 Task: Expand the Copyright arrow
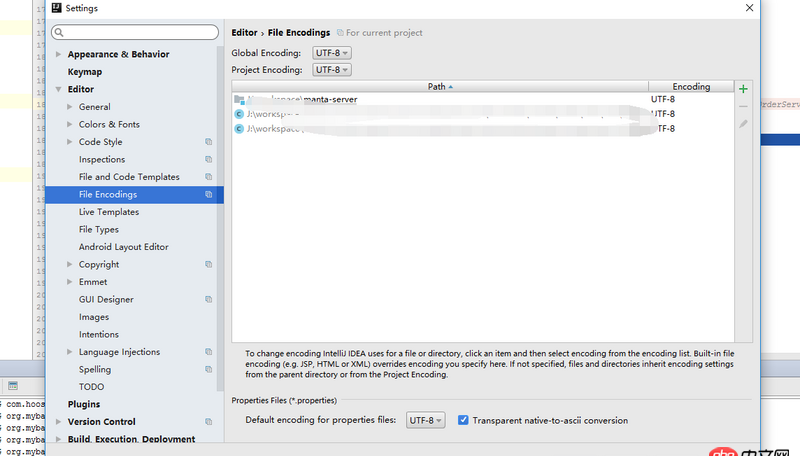pyautogui.click(x=69, y=264)
